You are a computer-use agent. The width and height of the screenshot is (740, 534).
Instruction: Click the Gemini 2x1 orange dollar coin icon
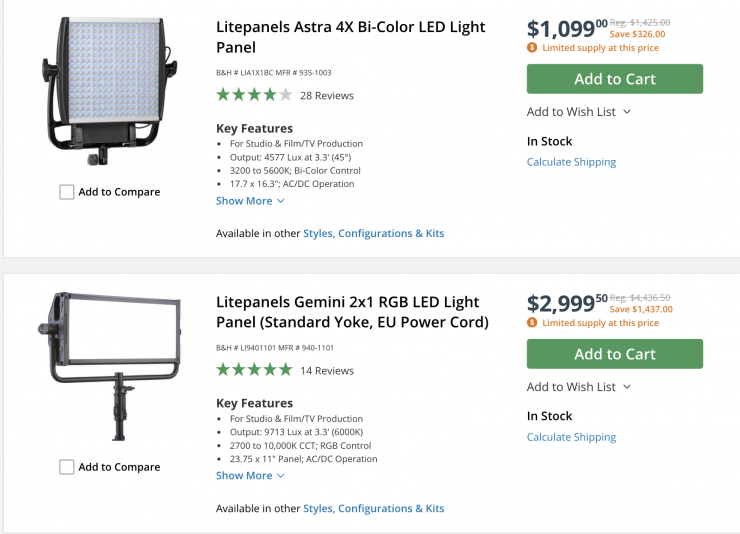click(532, 322)
